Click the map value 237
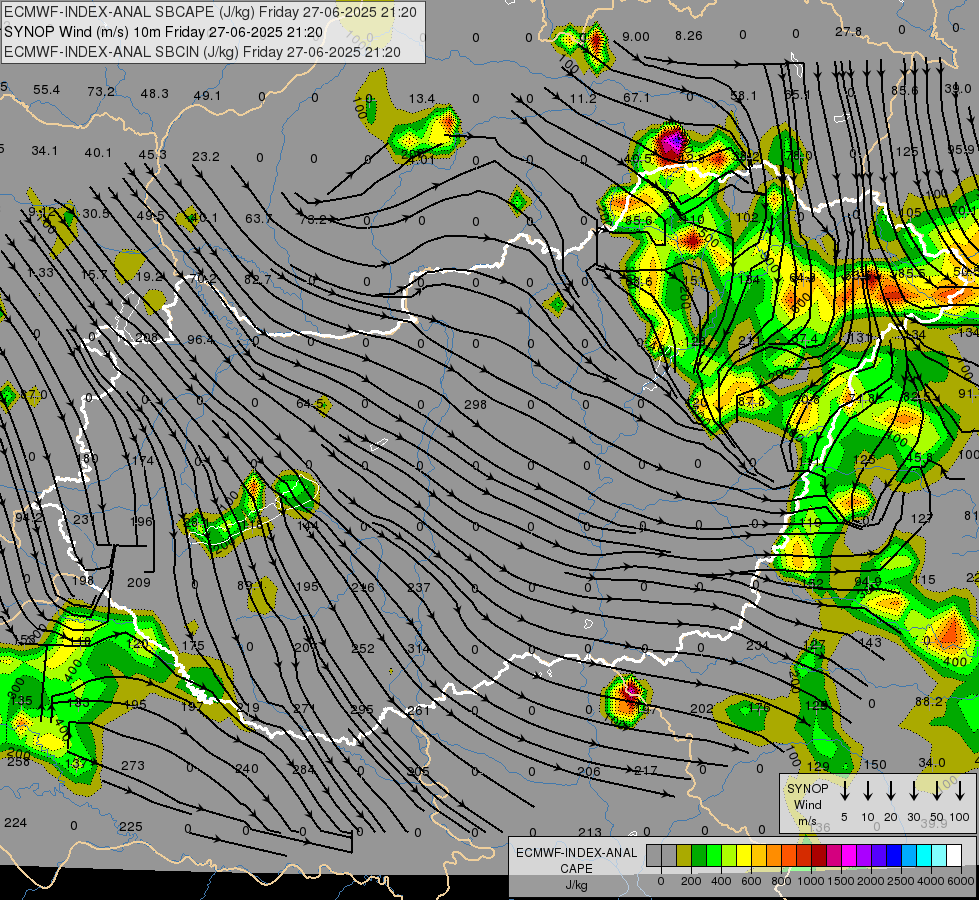 pos(418,587)
